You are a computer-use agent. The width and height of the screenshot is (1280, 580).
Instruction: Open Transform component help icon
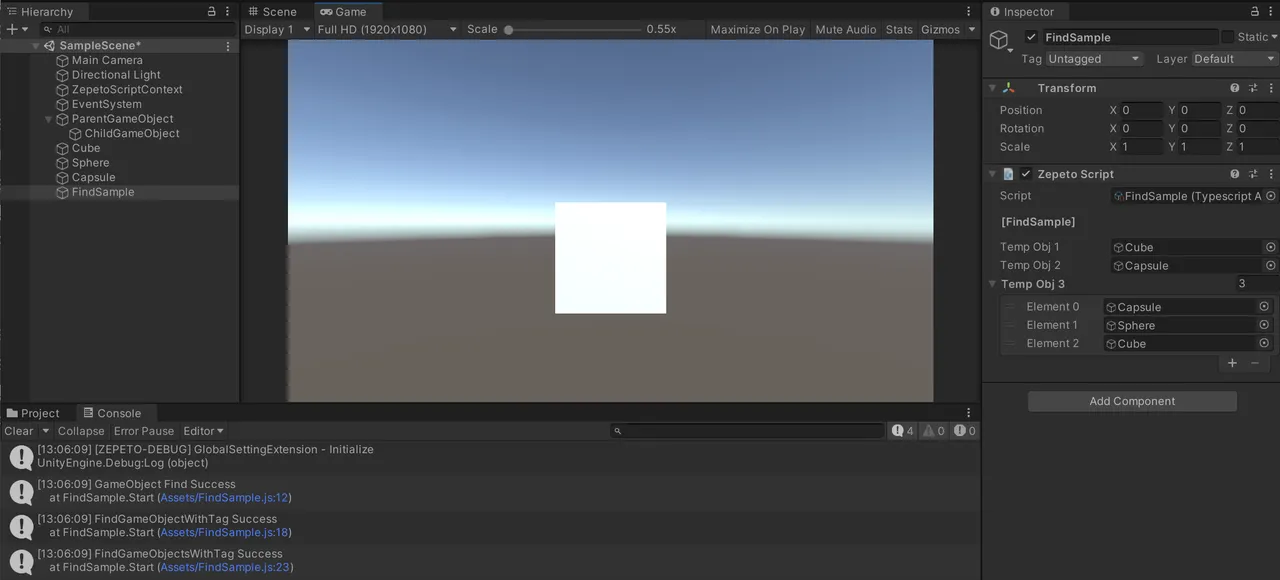(1237, 88)
